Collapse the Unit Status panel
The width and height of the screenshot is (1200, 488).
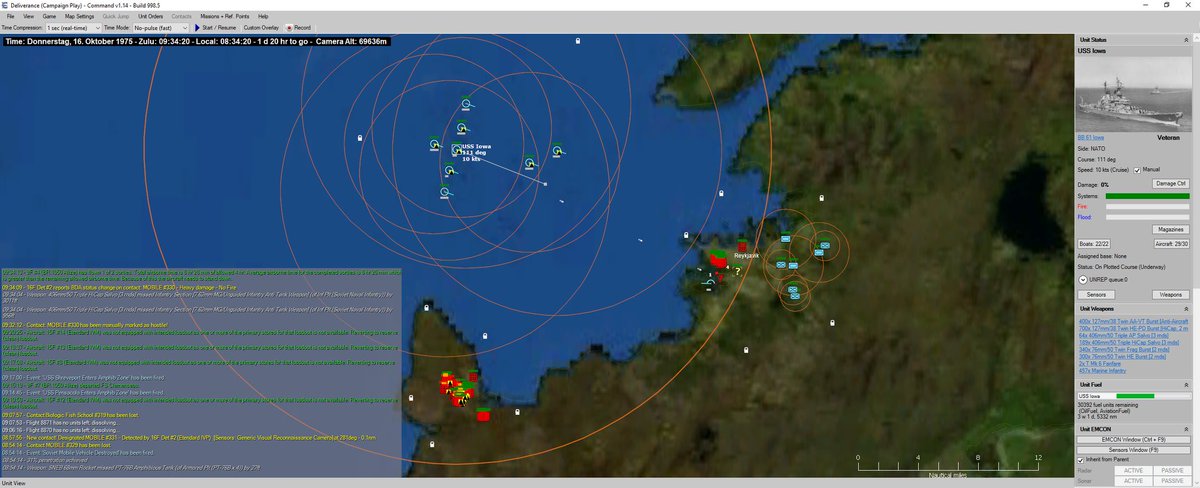pos(1188,39)
